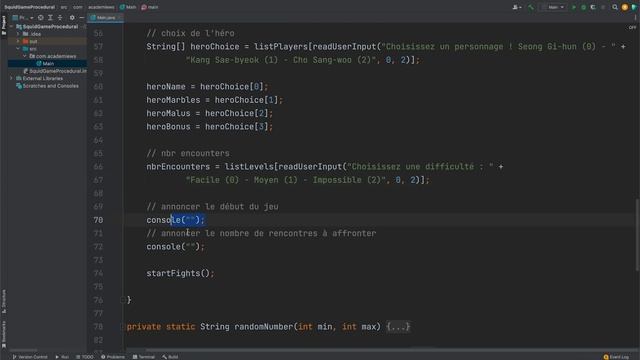The width and height of the screenshot is (640, 360).
Task: Run with coverage using the shield icon
Action: [593, 7]
